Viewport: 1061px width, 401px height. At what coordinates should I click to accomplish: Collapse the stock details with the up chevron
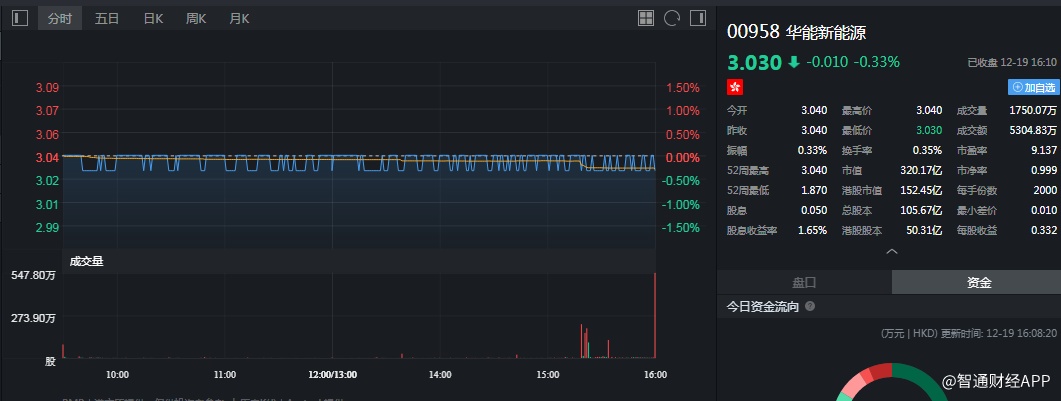[x=892, y=252]
